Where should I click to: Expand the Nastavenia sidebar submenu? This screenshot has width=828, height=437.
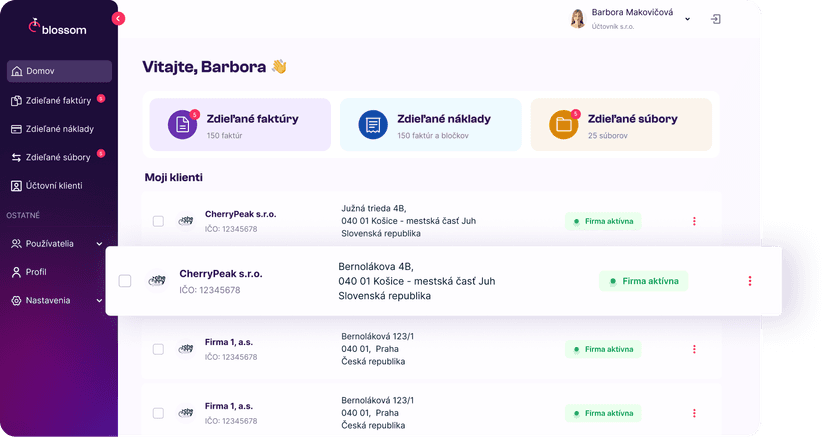(99, 300)
